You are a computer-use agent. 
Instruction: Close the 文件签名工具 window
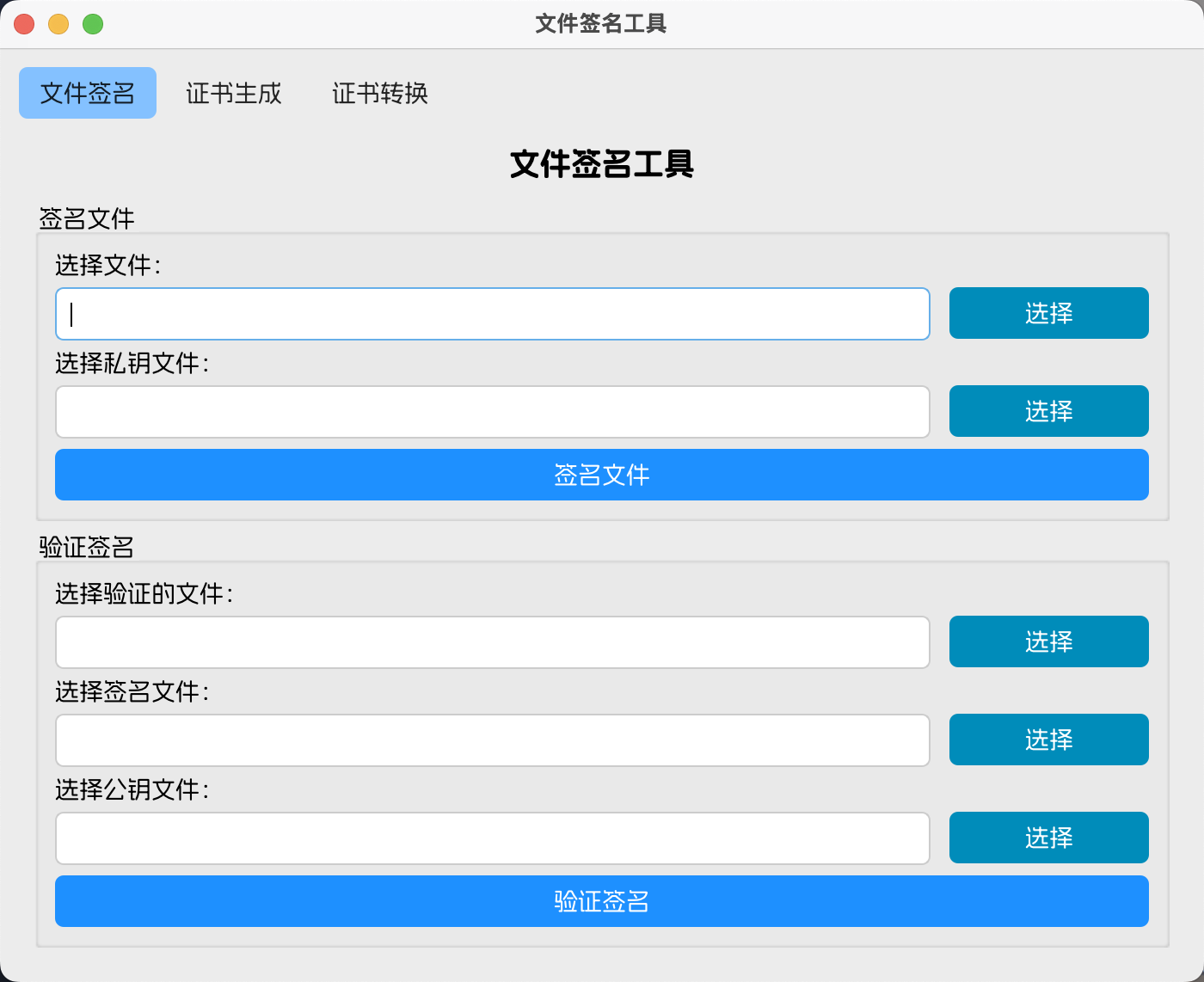(x=24, y=24)
